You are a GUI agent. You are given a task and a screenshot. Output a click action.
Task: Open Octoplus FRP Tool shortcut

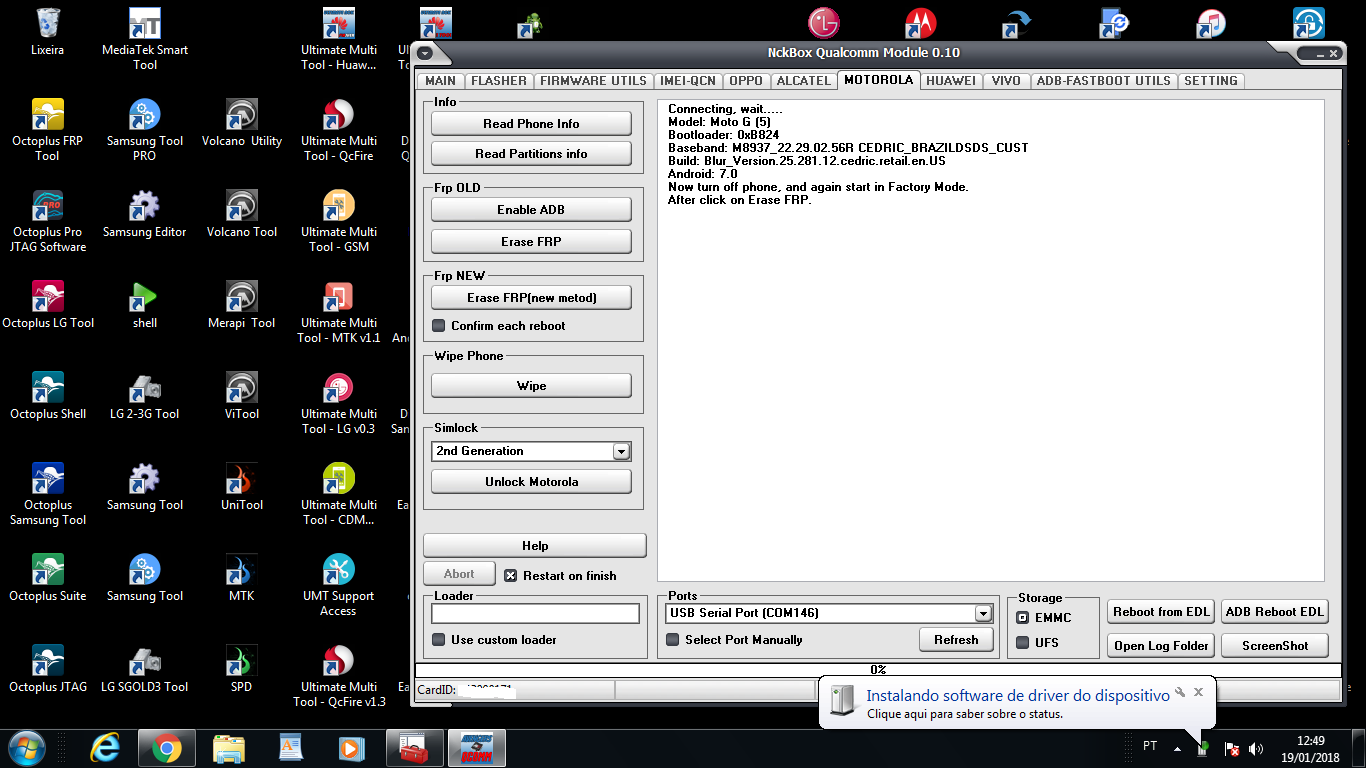(48, 130)
